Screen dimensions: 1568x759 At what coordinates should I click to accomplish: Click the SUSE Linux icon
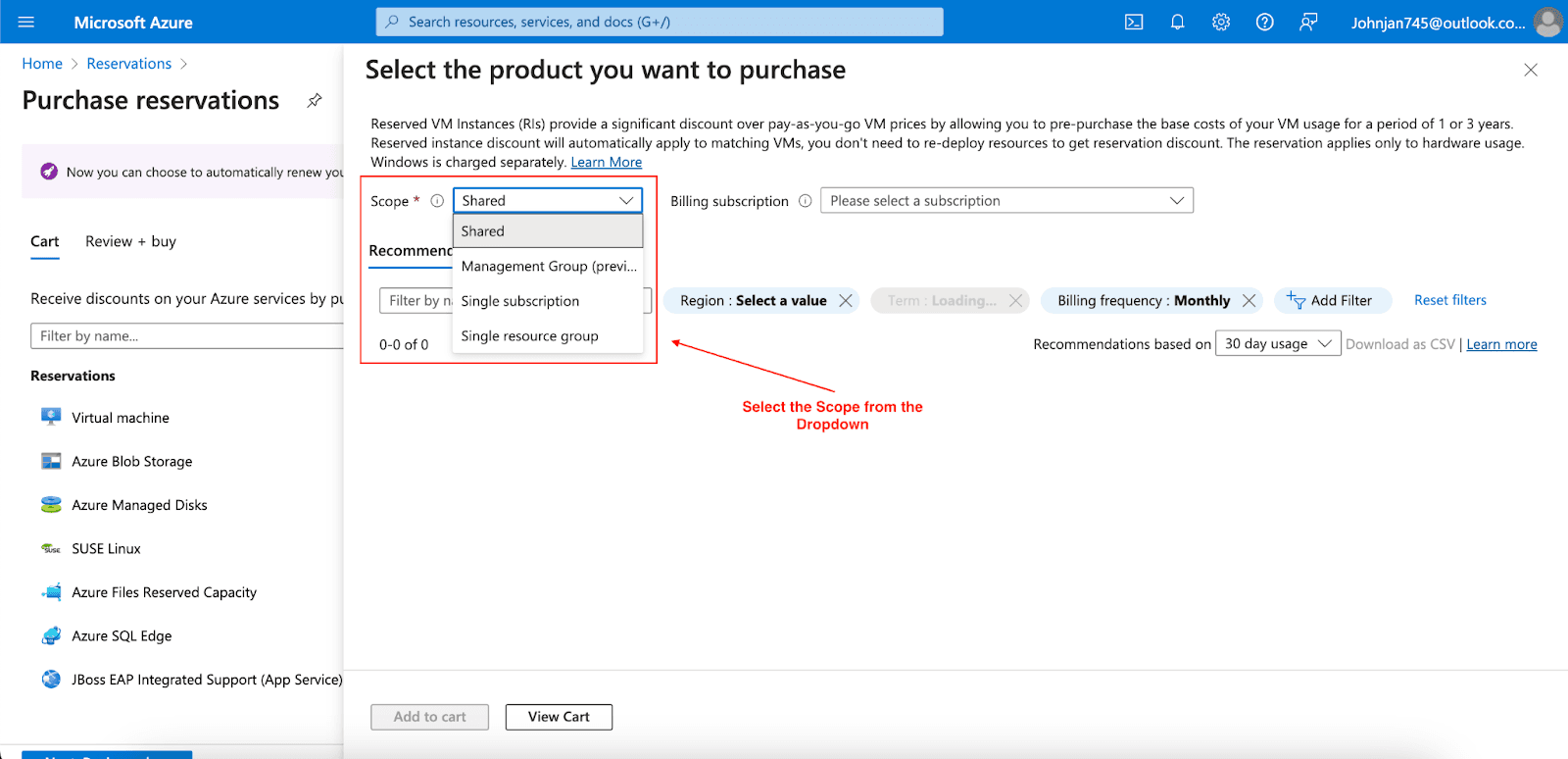[51, 548]
